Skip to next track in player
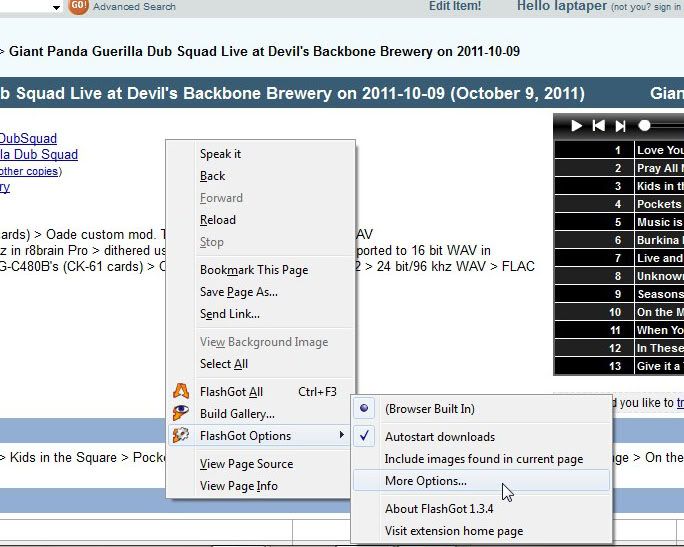The image size is (684, 547). point(620,126)
